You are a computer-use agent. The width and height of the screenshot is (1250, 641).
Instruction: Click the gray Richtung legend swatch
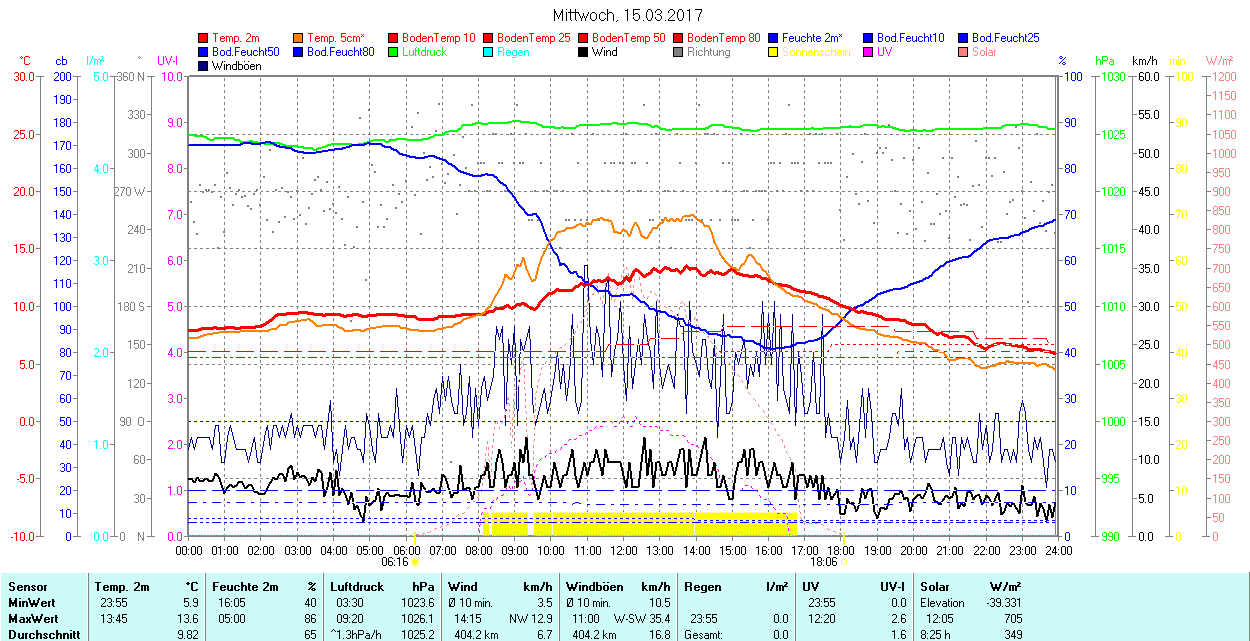680,52
